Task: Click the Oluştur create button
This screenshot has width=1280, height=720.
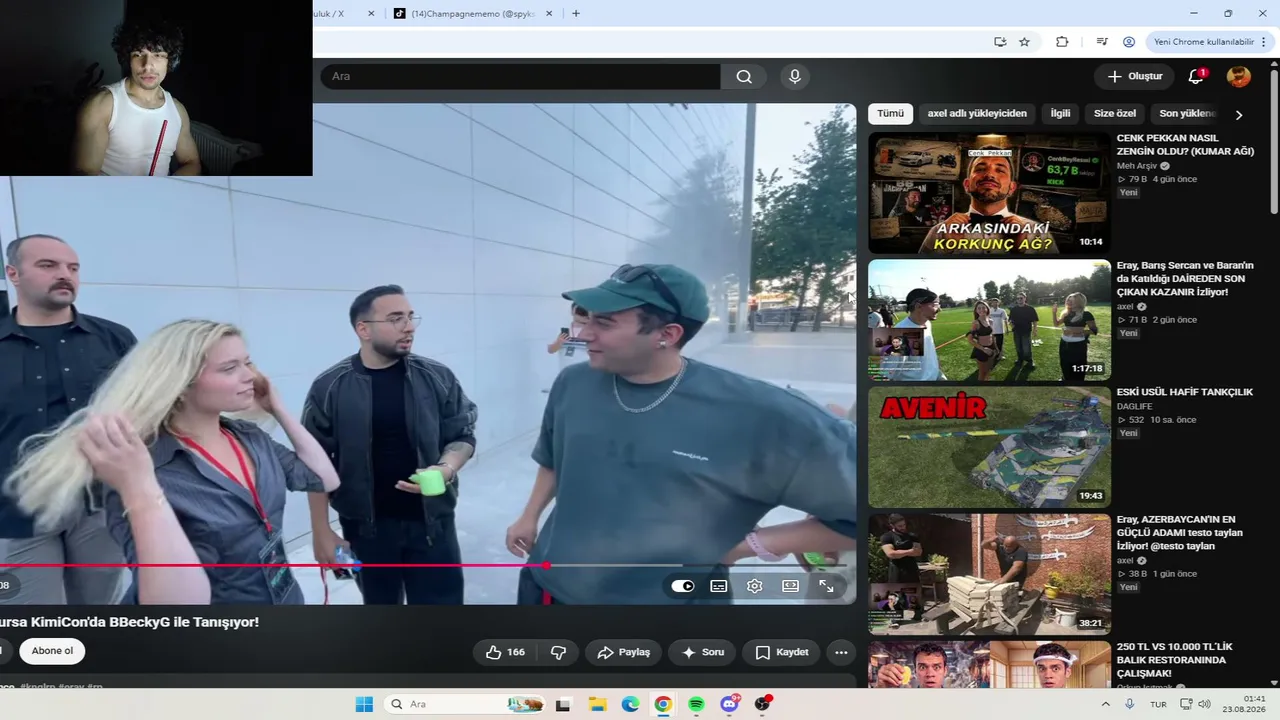Action: (x=1135, y=77)
